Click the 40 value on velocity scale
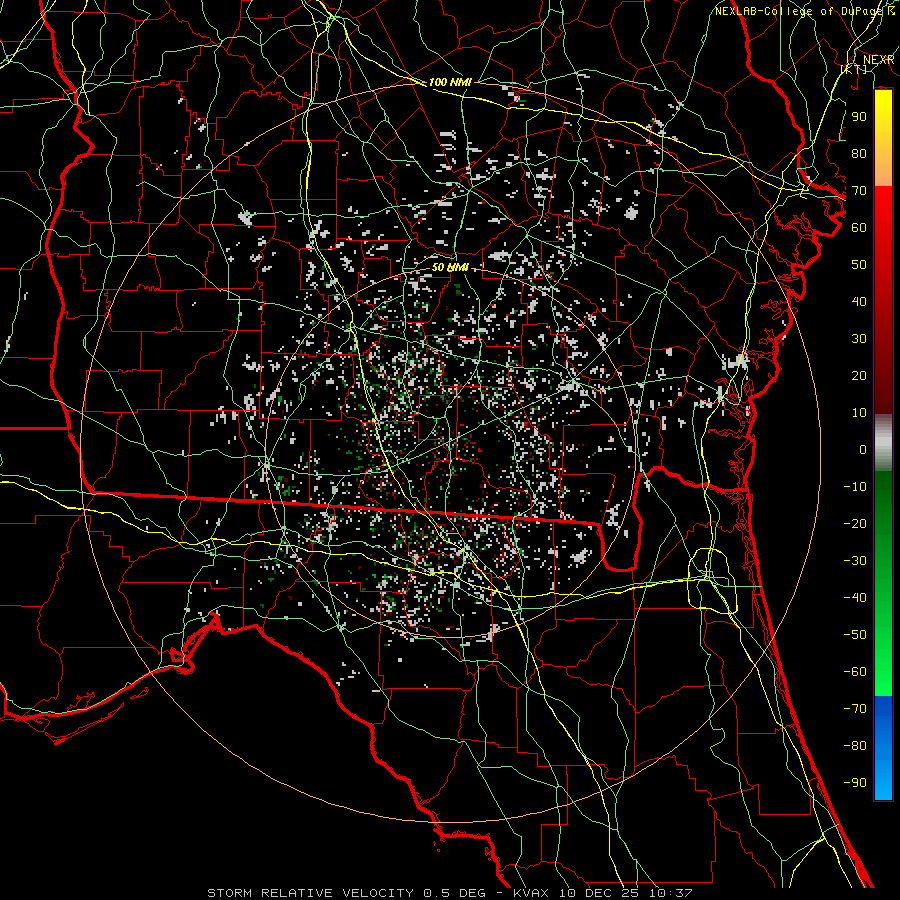 [x=859, y=302]
